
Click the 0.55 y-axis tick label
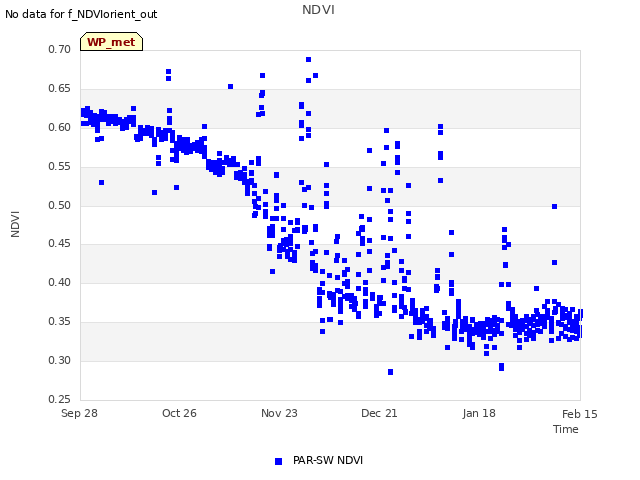click(x=59, y=167)
